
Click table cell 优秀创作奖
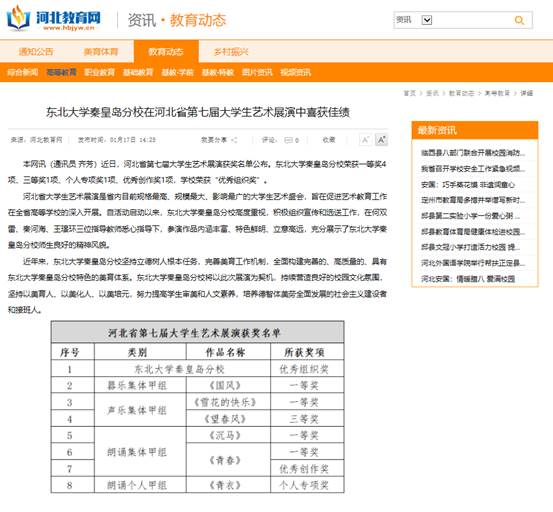307,469
